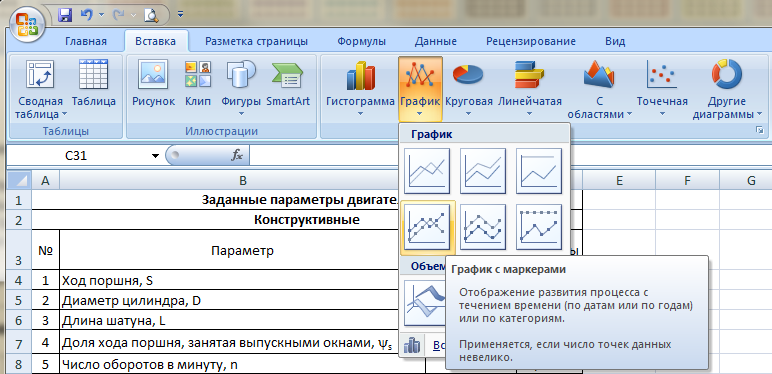This screenshot has width=772, height=374.
Task: Switch to the Главная tab
Action: (86, 41)
